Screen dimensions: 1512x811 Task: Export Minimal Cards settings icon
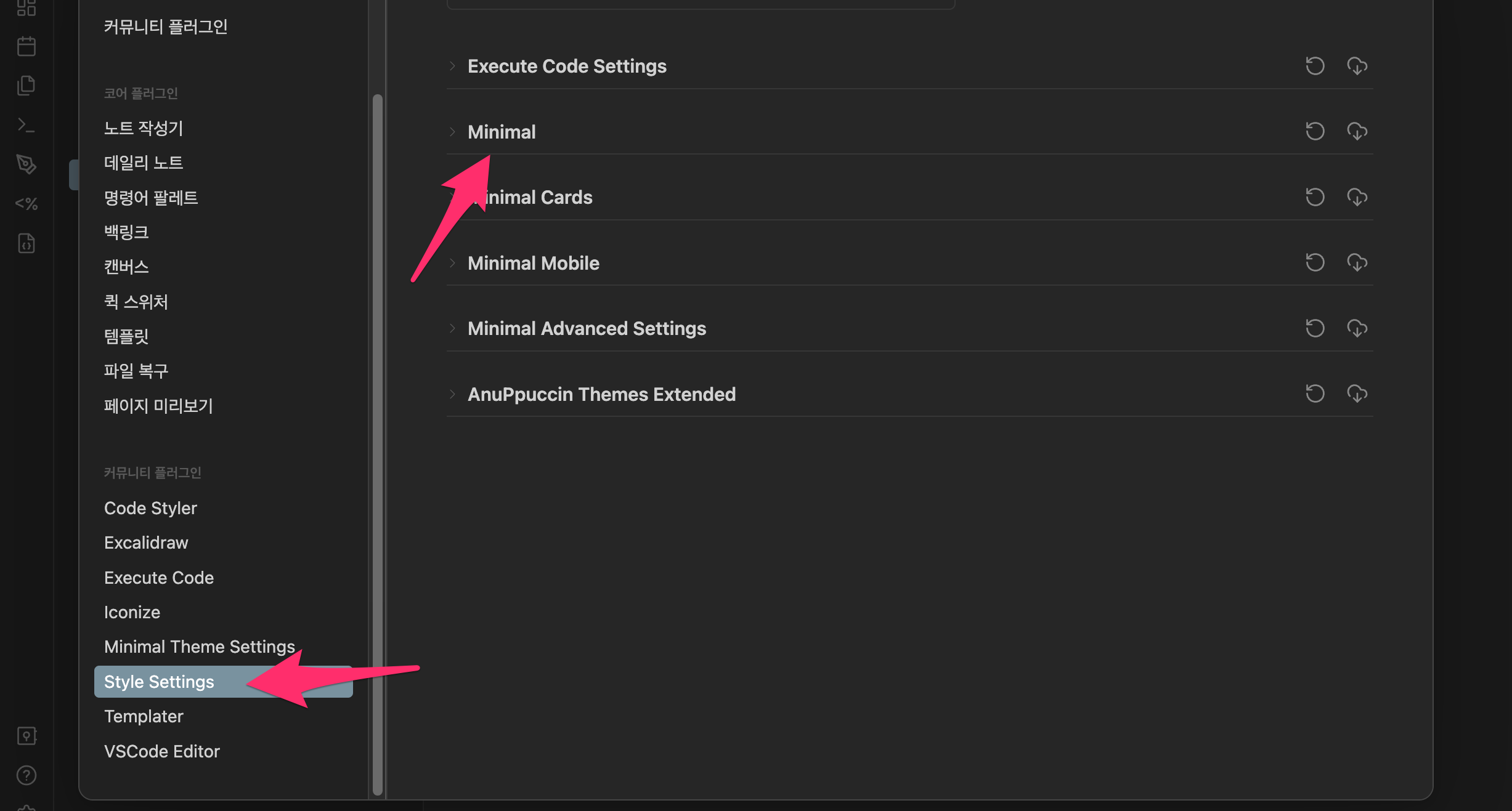1357,197
